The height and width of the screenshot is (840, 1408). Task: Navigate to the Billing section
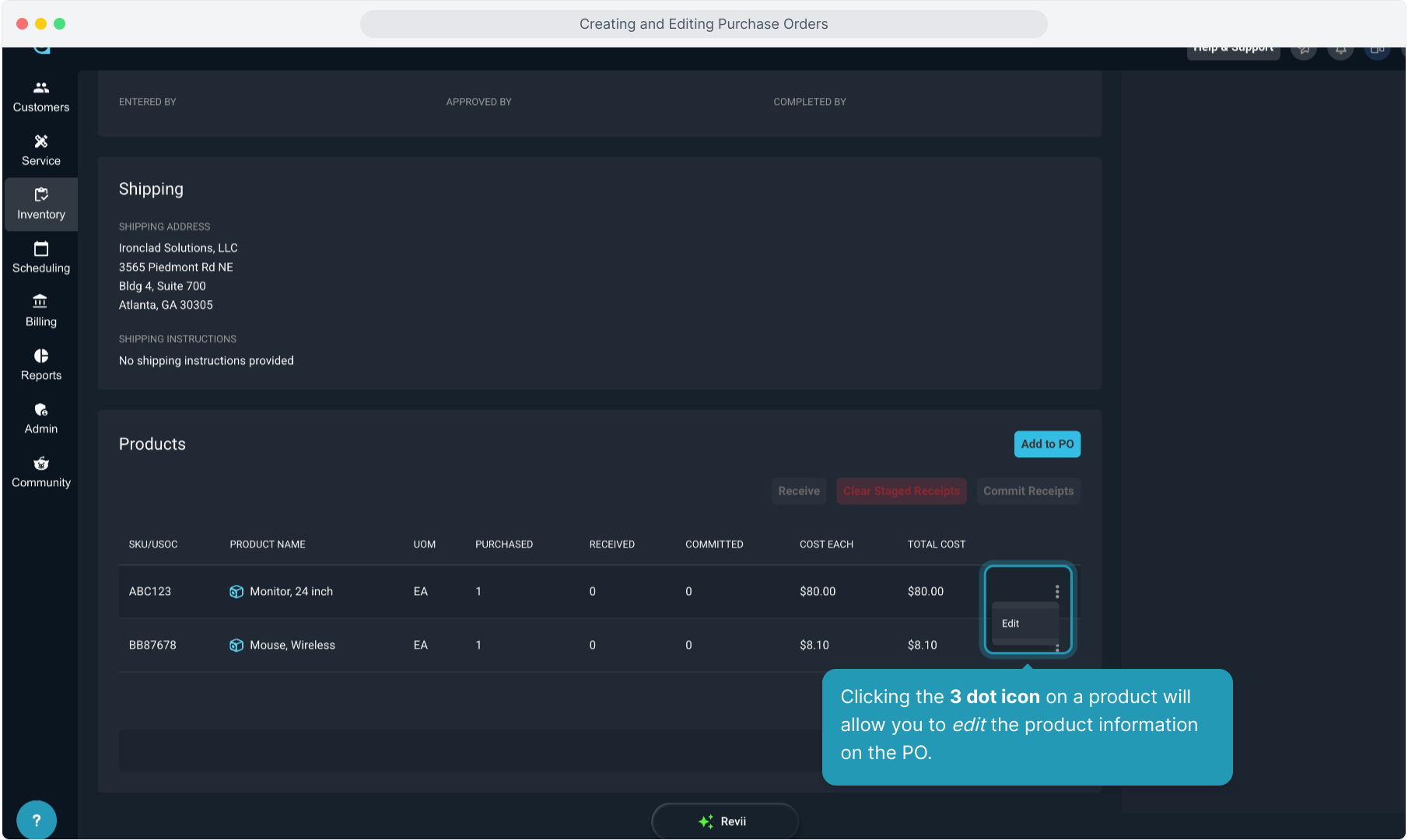40,311
